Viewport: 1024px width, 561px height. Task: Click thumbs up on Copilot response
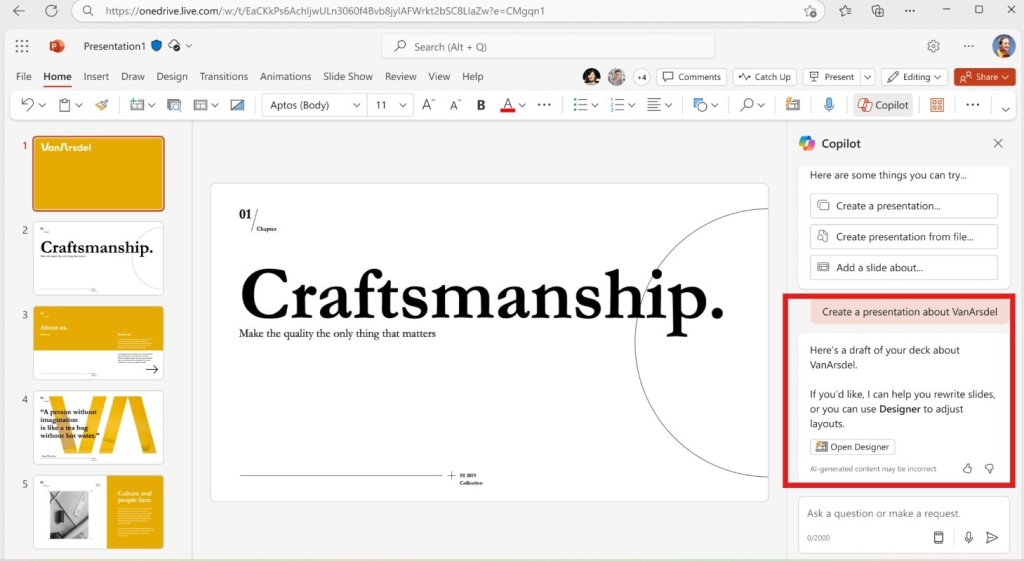967,468
